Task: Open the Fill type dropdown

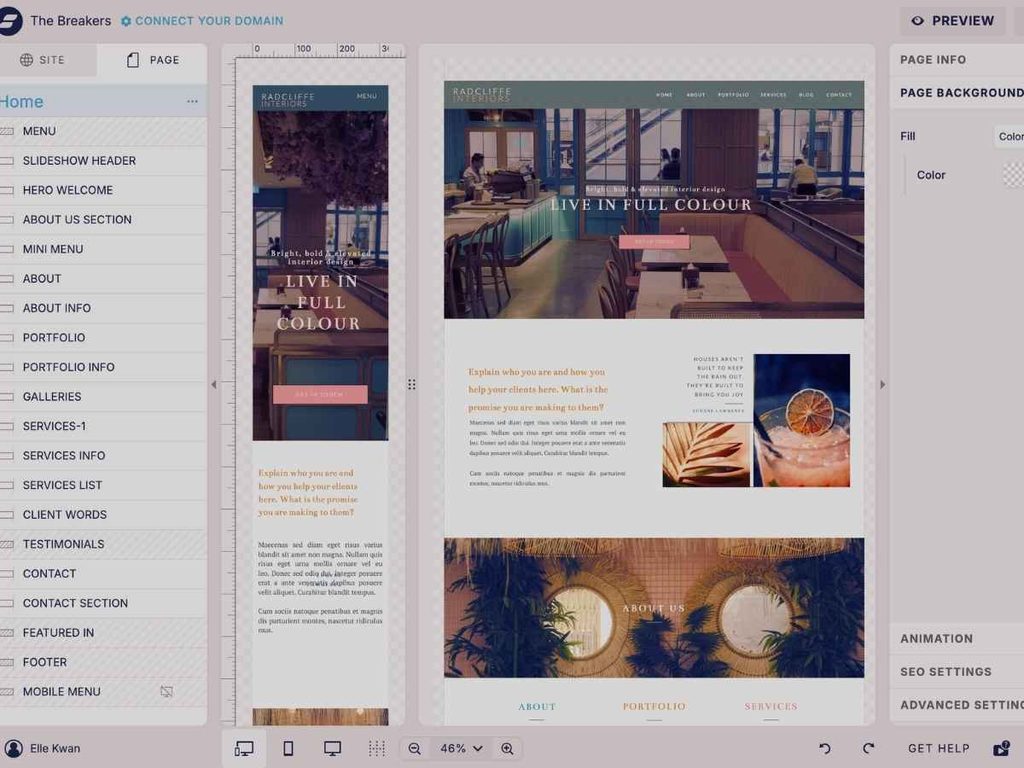Action: pos(1009,136)
